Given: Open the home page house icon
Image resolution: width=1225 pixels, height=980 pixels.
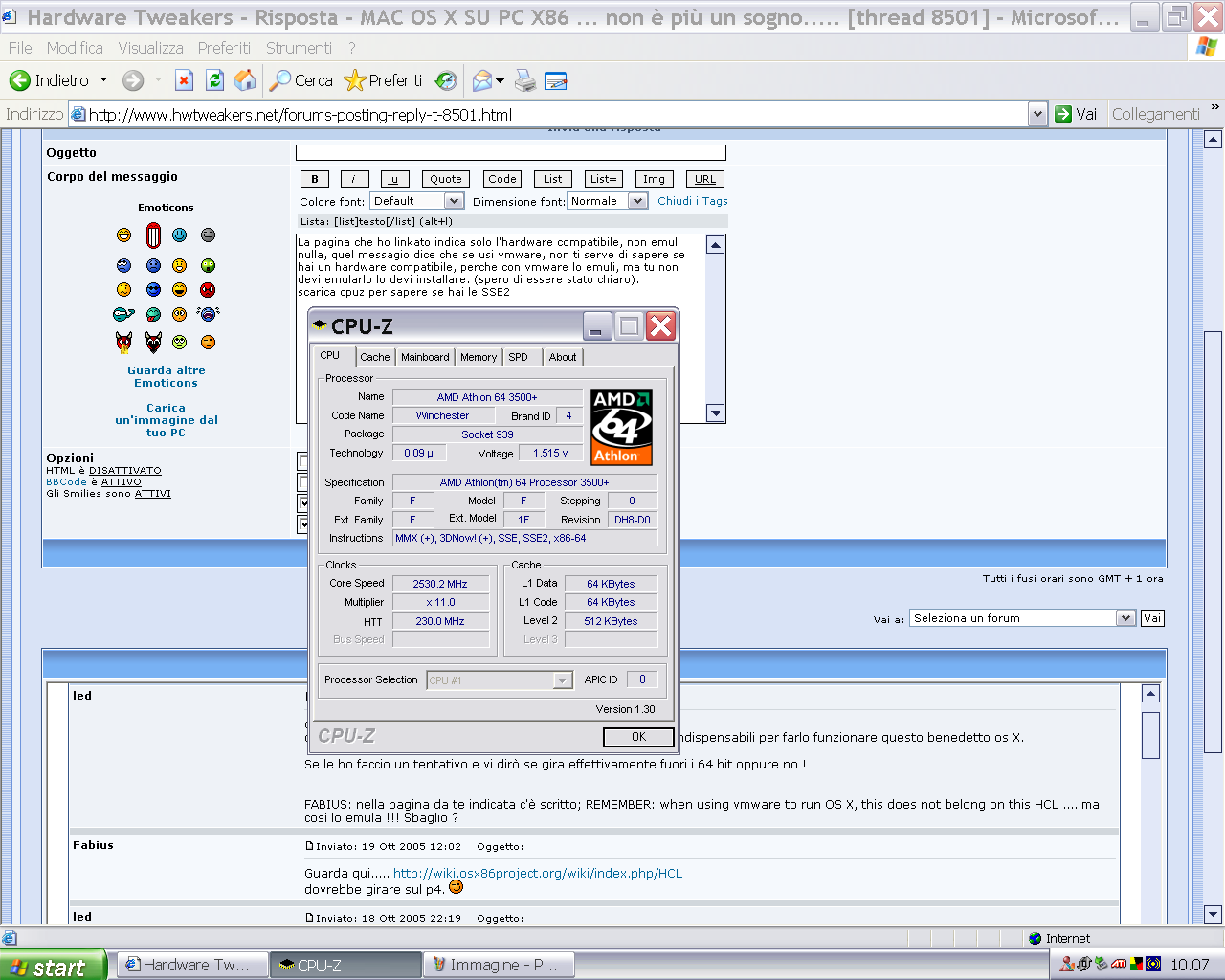Looking at the screenshot, I should point(245,81).
